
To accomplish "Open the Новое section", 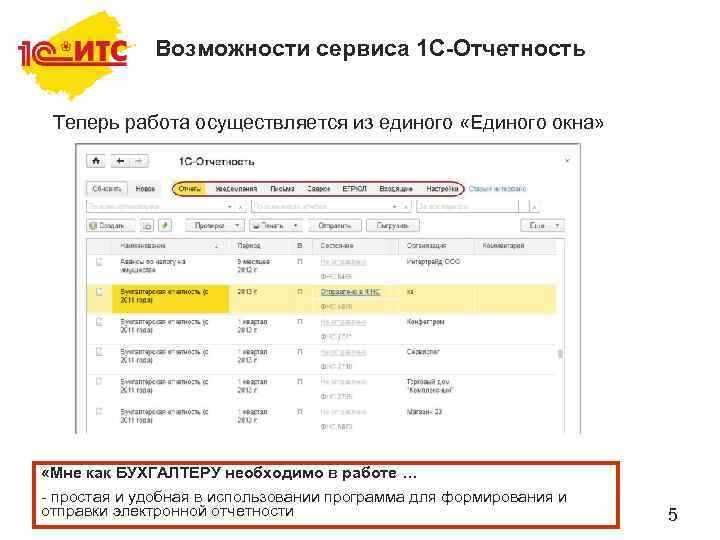I will [145, 189].
